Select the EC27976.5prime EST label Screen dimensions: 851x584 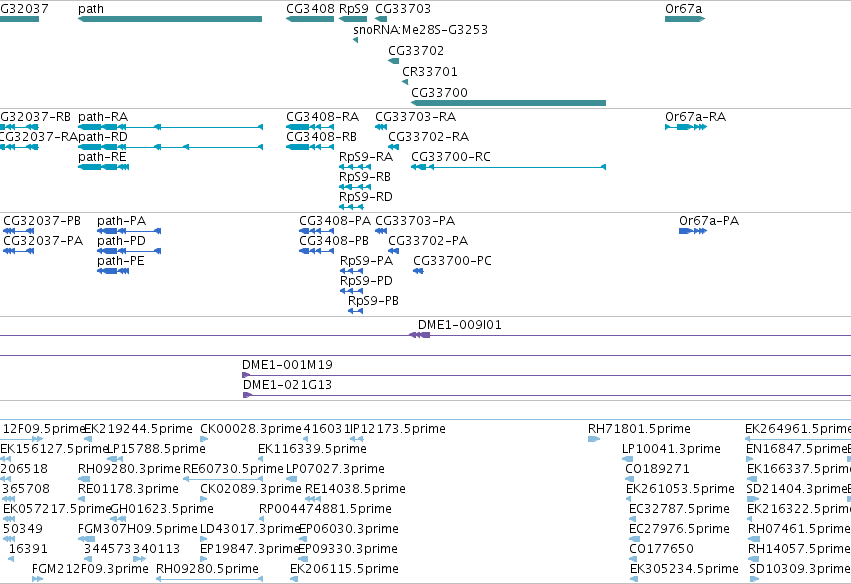tap(679, 529)
